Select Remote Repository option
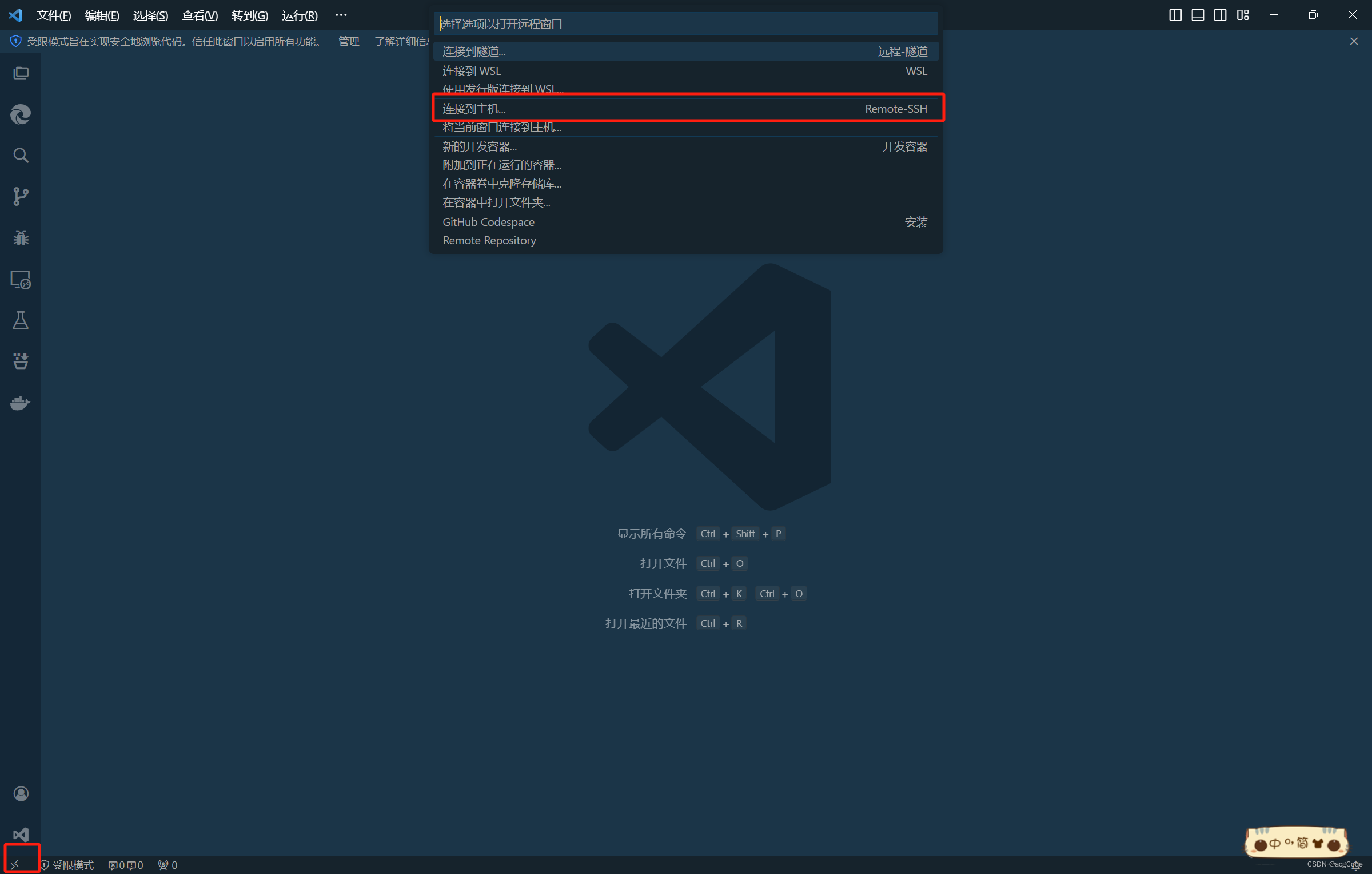The width and height of the screenshot is (1372, 874). coord(685,240)
